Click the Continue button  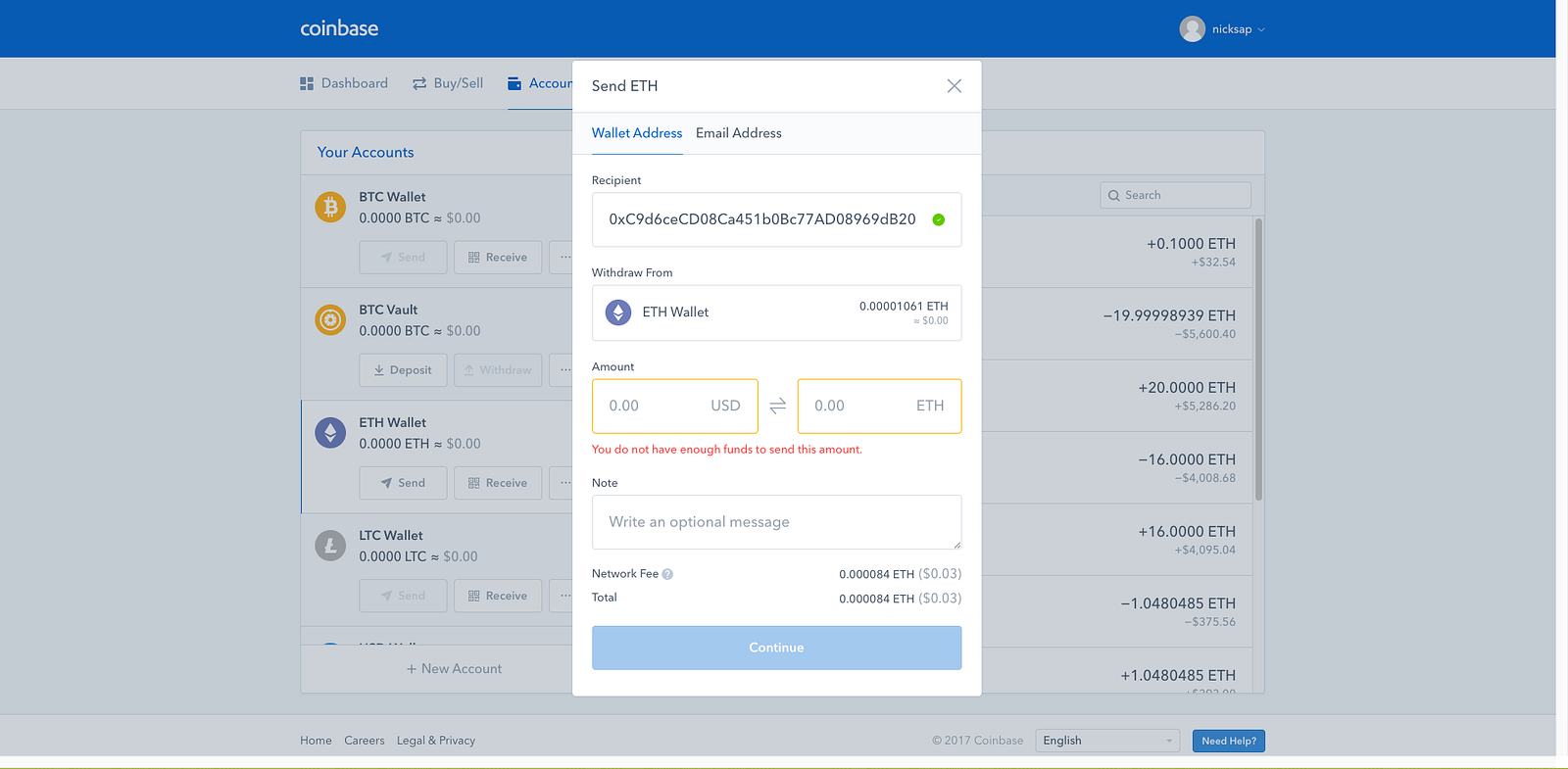click(776, 648)
